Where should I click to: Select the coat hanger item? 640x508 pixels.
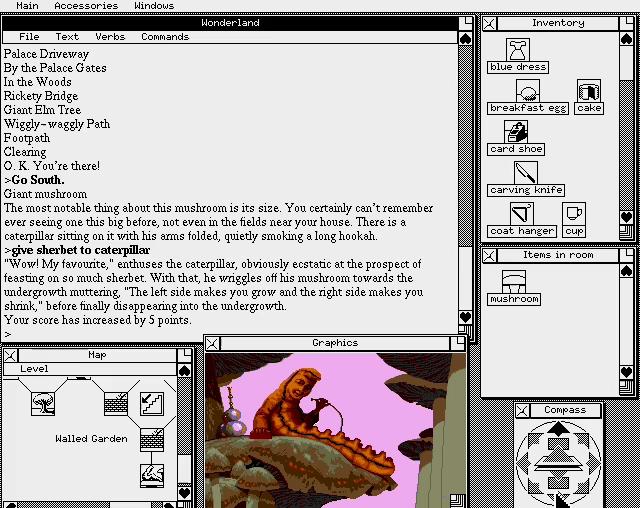(522, 220)
